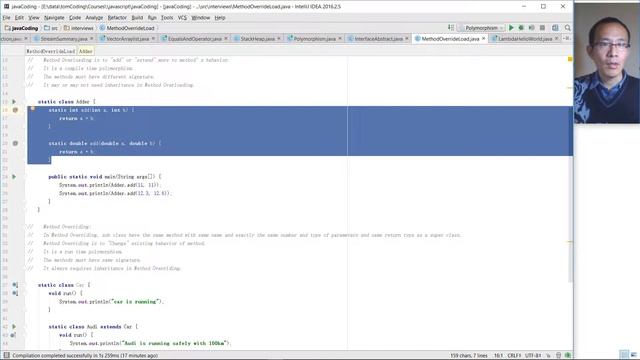Open the Refactor menu
The height and width of the screenshot is (360, 640).
click(x=117, y=18)
